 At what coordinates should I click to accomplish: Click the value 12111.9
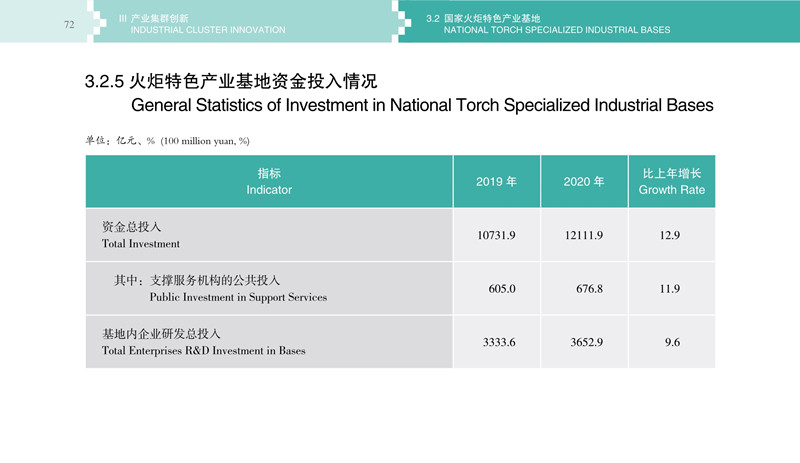click(x=584, y=235)
